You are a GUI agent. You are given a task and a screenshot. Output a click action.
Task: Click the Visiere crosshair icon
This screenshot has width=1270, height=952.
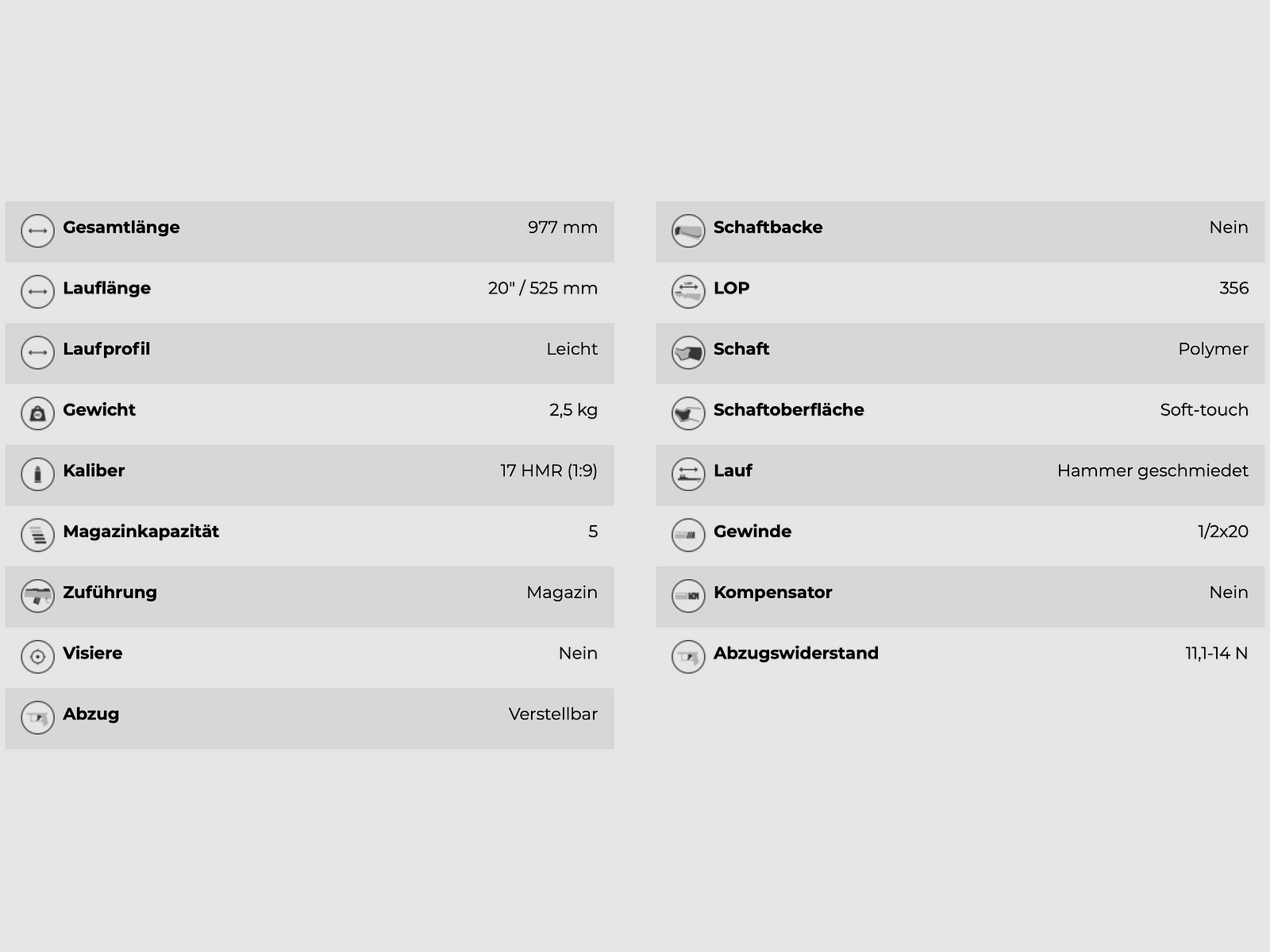click(37, 657)
